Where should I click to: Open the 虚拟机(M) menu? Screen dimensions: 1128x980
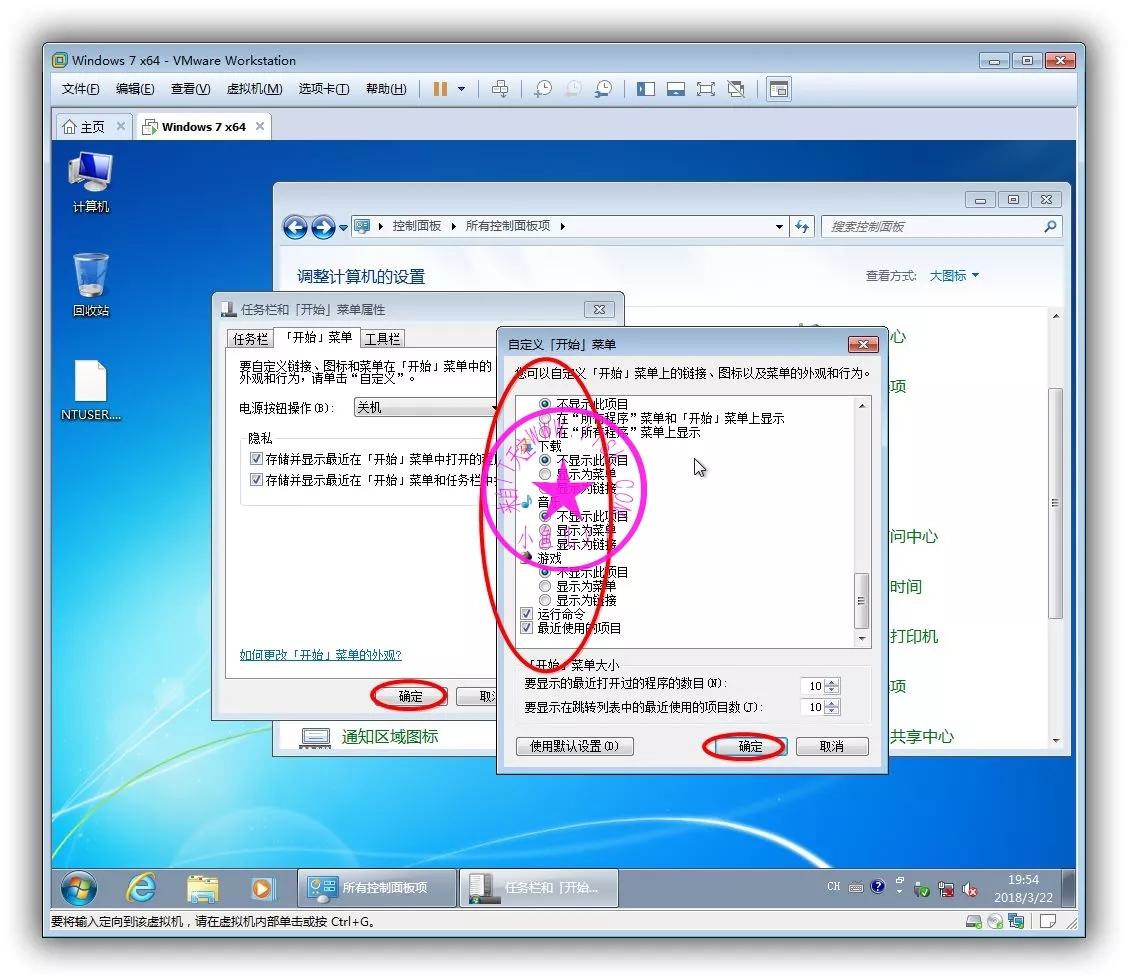[254, 89]
